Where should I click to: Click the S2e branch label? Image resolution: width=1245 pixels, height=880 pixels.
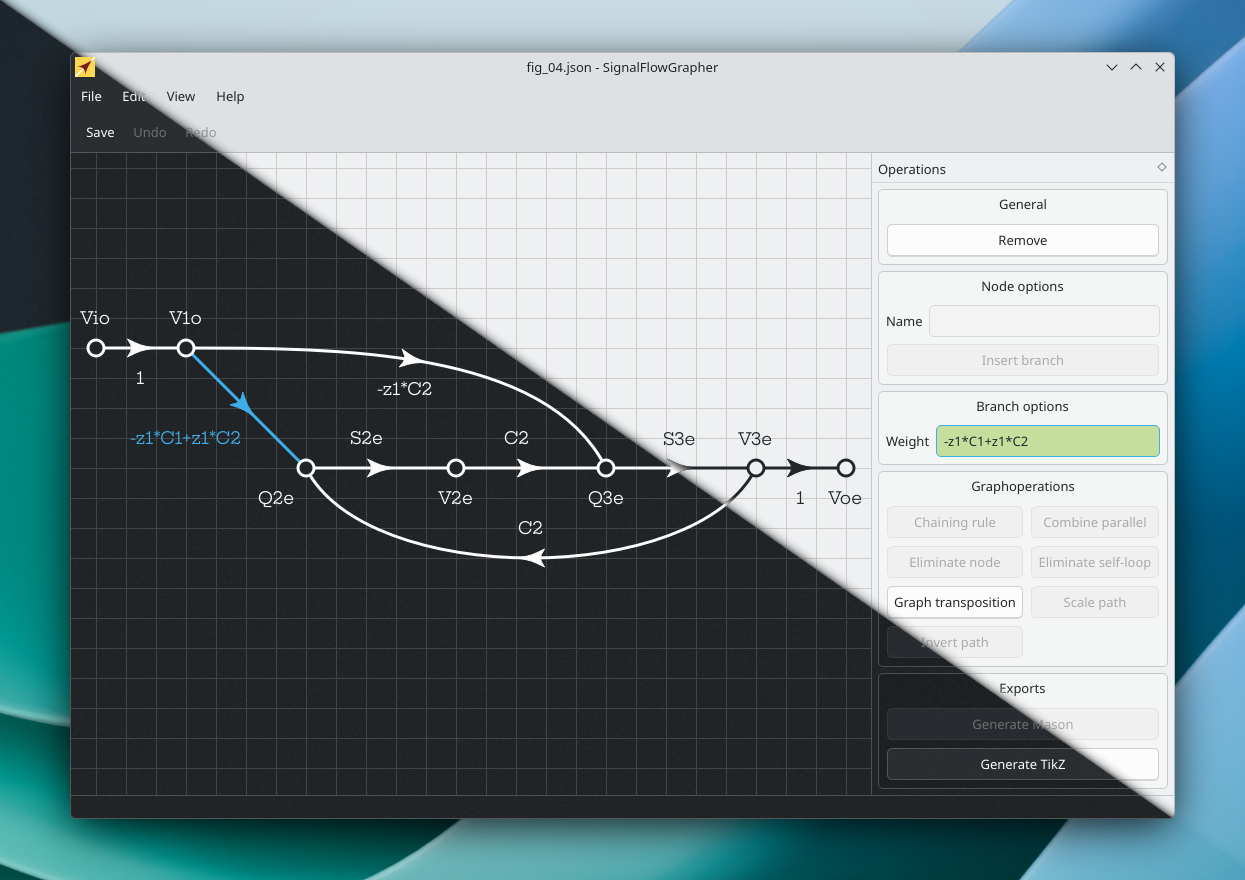tap(366, 438)
